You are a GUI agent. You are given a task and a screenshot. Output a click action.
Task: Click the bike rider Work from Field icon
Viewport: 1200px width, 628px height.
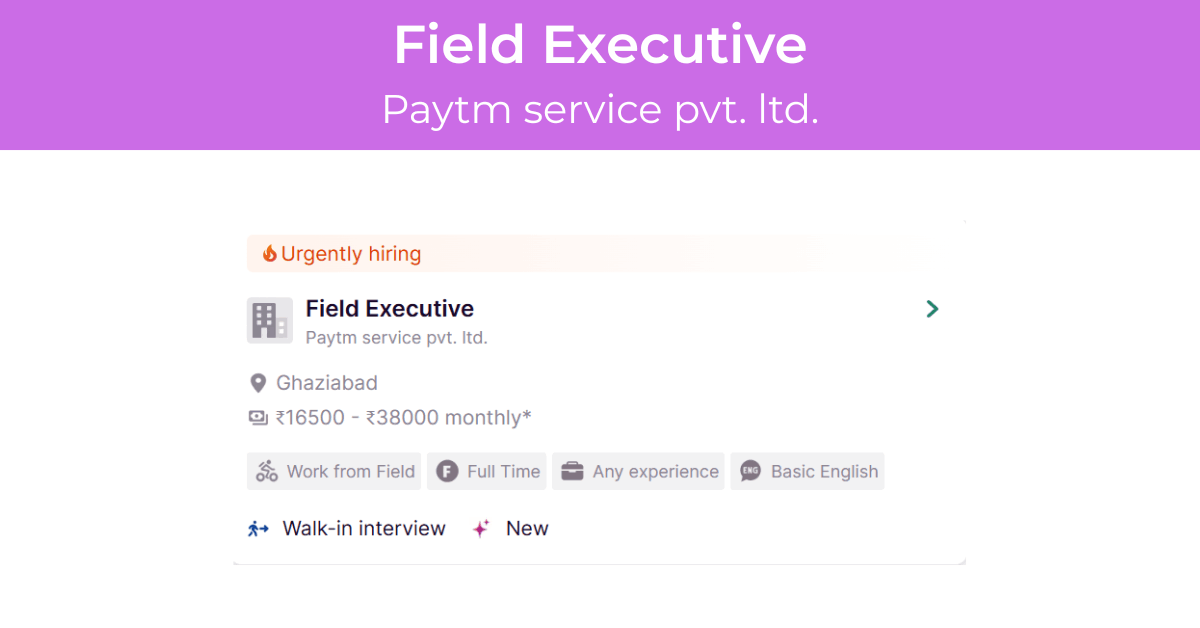pyautogui.click(x=267, y=471)
